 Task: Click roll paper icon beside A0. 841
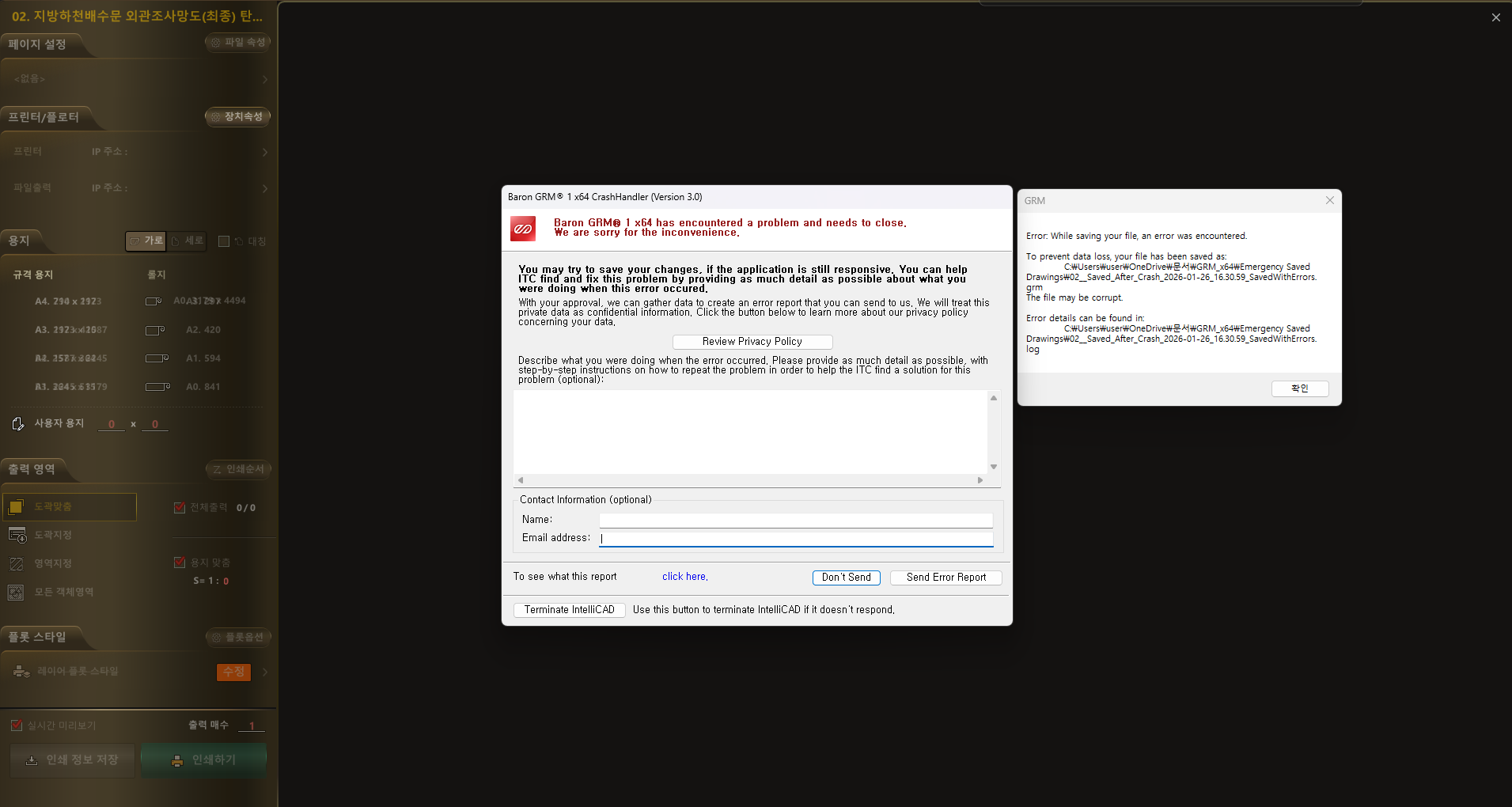pos(157,387)
